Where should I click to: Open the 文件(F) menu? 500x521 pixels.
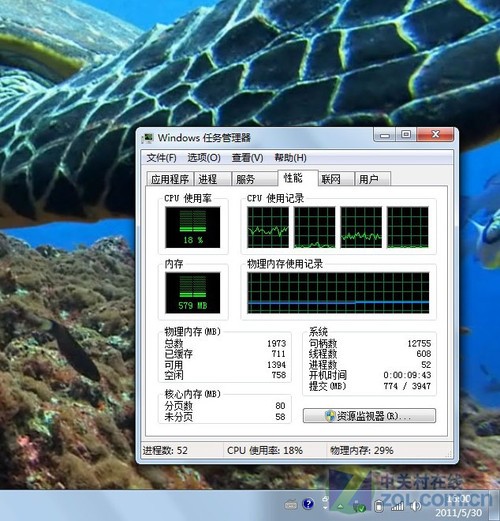(161, 158)
